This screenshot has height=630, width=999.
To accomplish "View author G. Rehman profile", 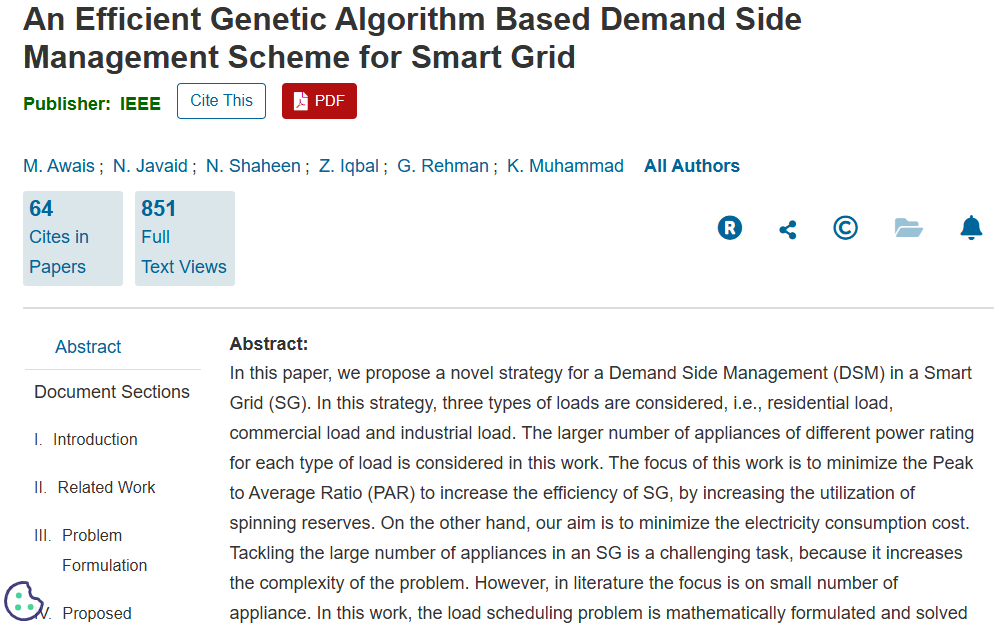I will pyautogui.click(x=443, y=166).
